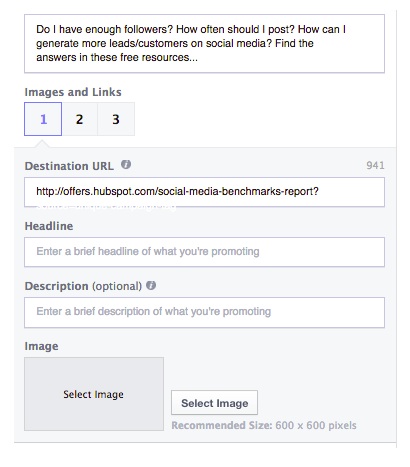Click the Description (optional) label text

click(83, 286)
